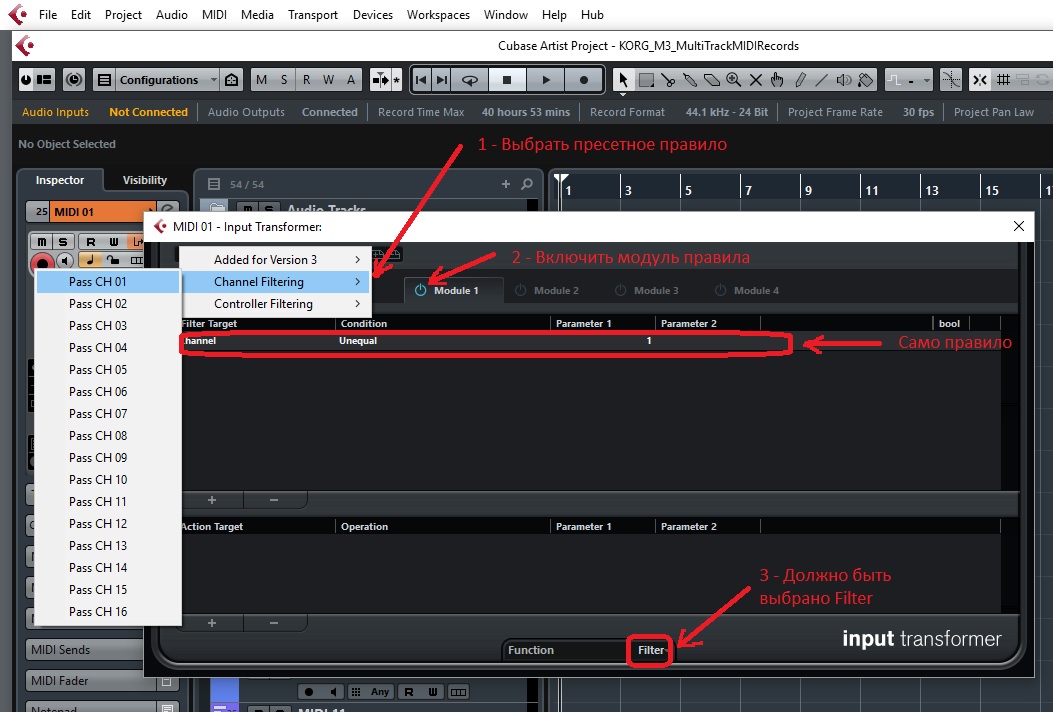This screenshot has height=712, width=1053.
Task: Enable Module 4 power button
Action: click(x=721, y=290)
